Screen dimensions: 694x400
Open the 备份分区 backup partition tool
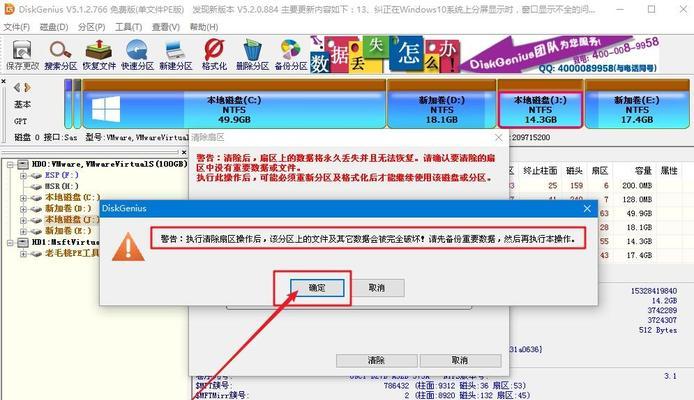291,55
